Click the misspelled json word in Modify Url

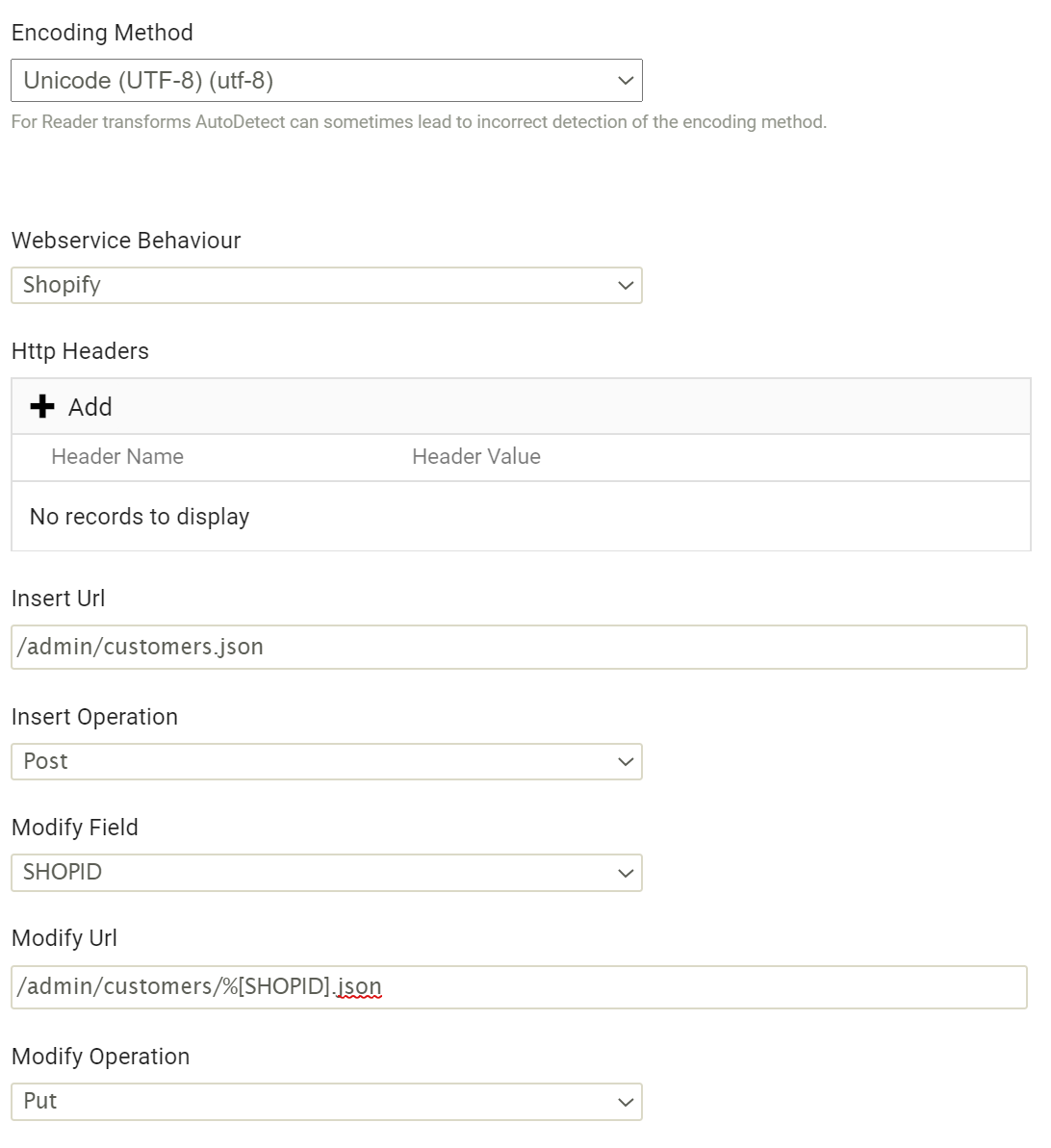click(359, 987)
